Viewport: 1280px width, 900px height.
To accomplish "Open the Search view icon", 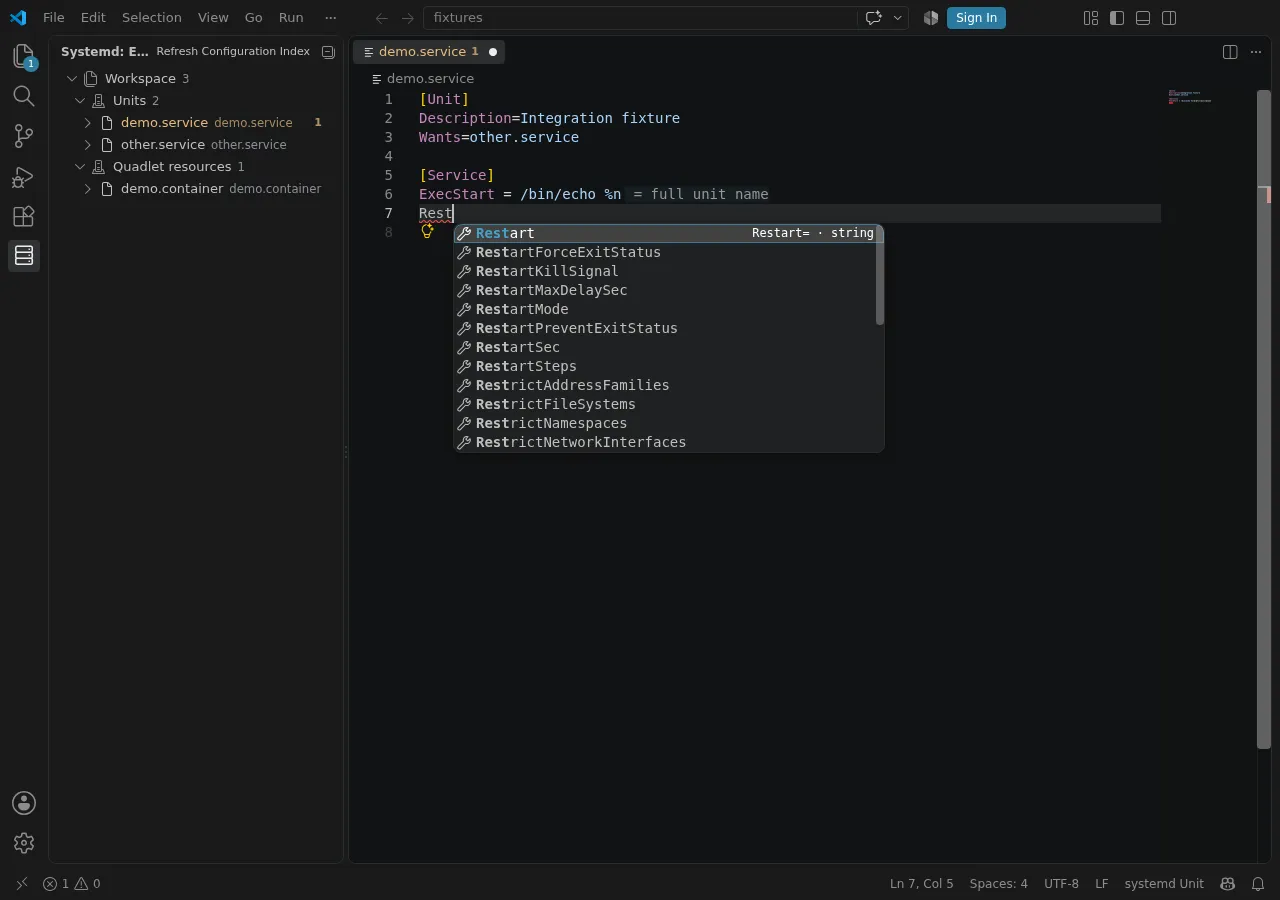I will point(24,96).
